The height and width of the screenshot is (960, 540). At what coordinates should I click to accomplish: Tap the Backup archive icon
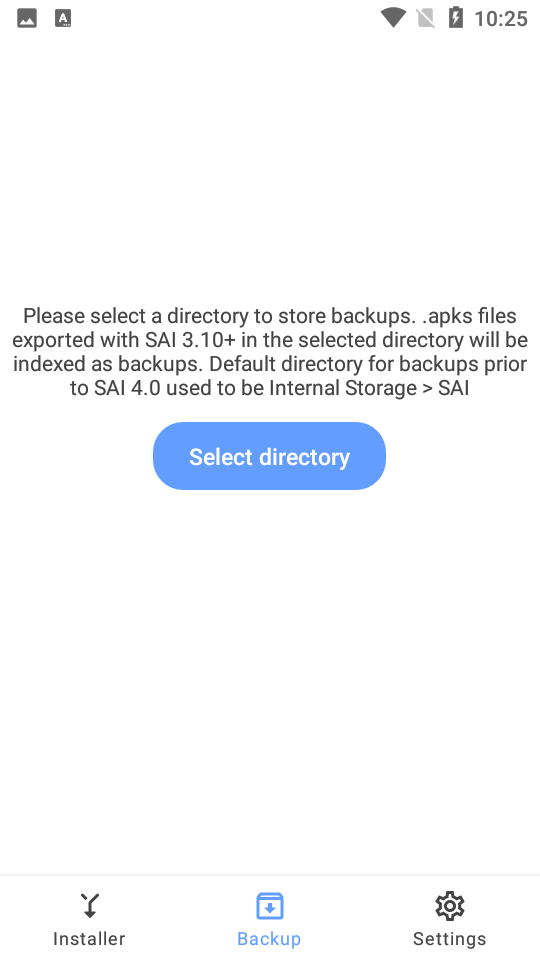[x=269, y=906]
